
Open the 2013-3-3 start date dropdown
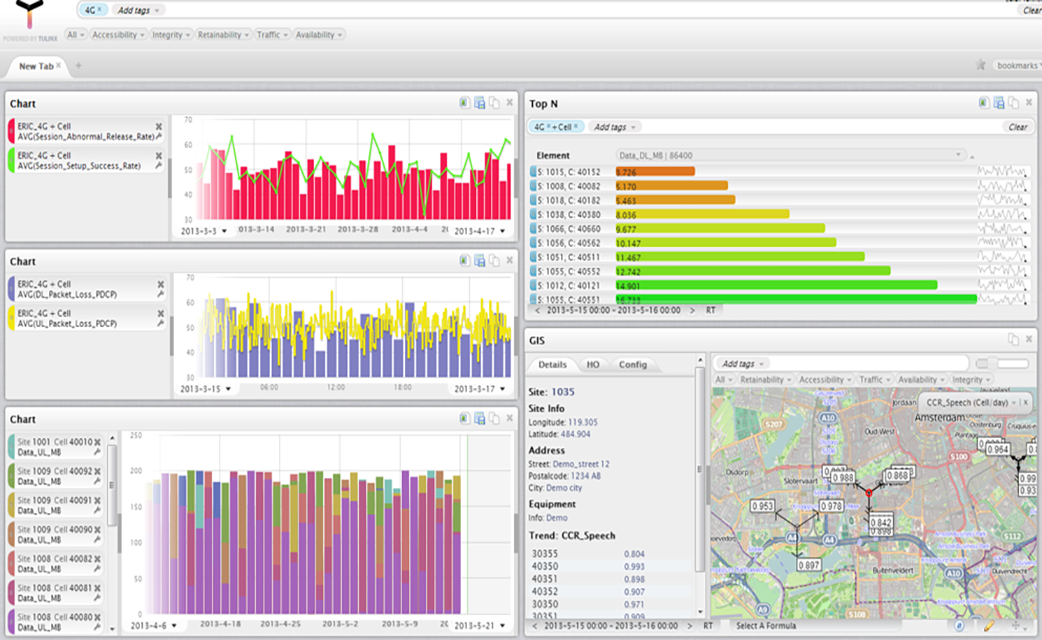pyautogui.click(x=203, y=231)
